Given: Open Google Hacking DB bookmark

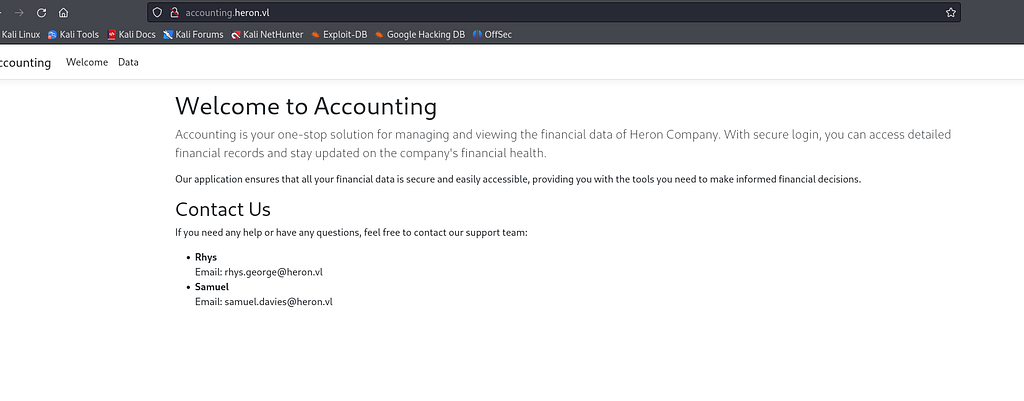Looking at the screenshot, I should tap(420, 35).
